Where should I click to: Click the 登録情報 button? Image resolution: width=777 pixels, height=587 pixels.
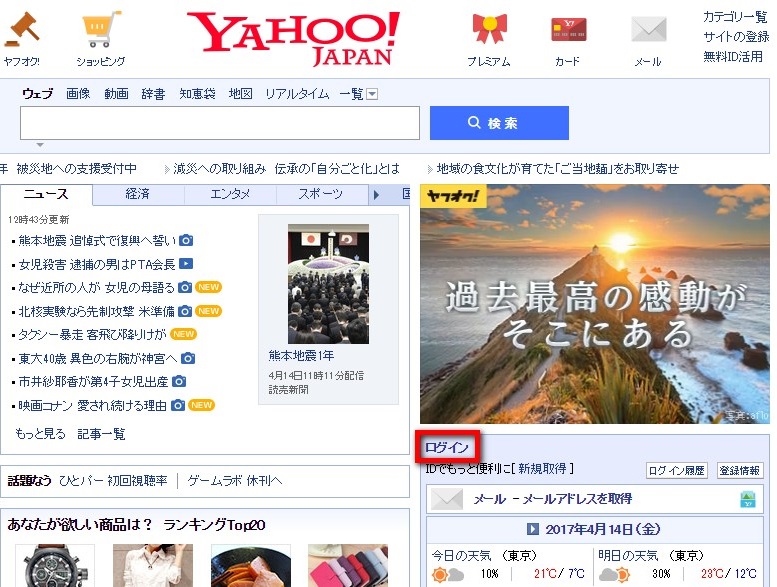740,470
